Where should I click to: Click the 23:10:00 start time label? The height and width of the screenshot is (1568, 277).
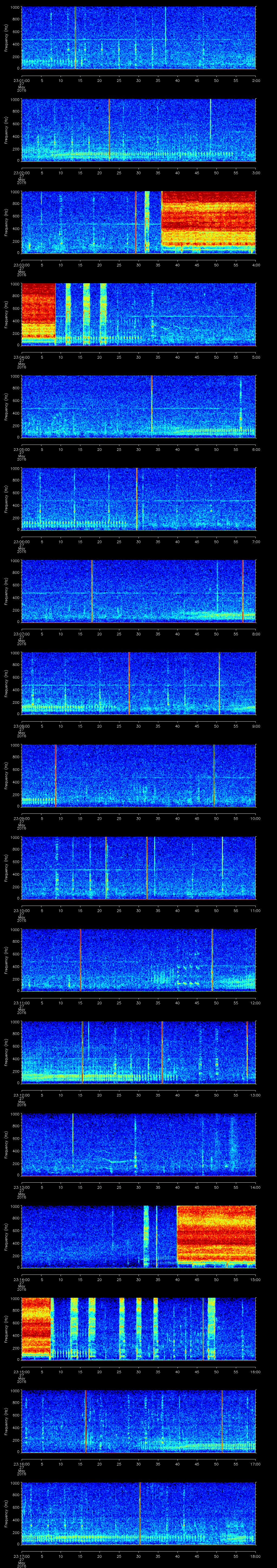coord(21,910)
